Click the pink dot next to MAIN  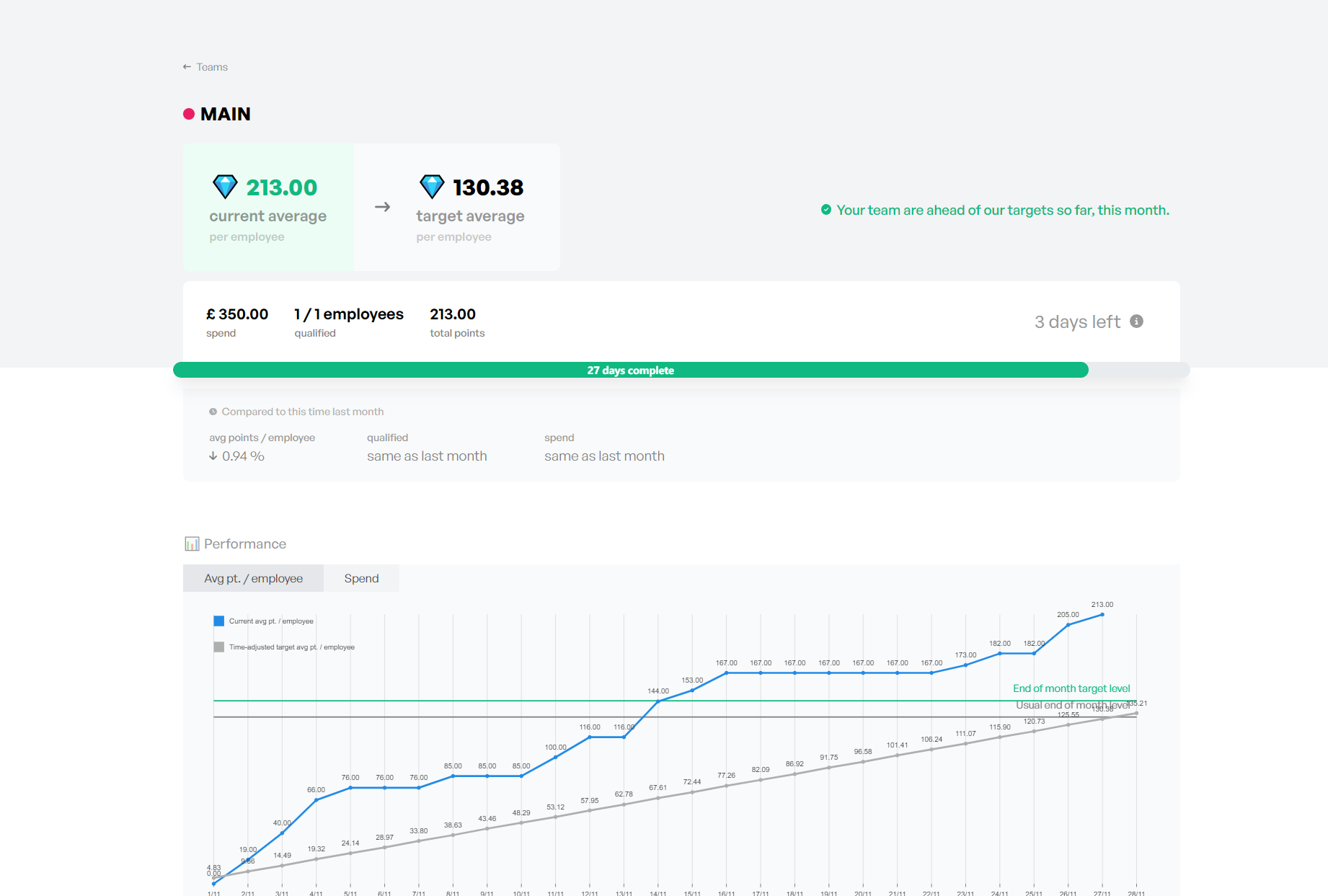[189, 114]
